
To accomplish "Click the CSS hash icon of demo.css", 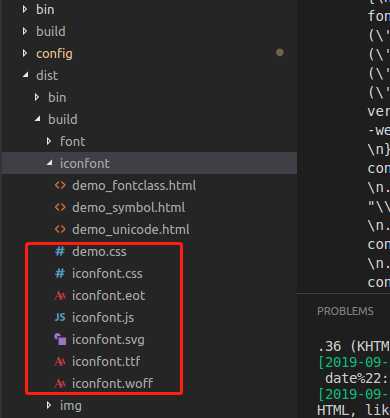I will 60,251.
